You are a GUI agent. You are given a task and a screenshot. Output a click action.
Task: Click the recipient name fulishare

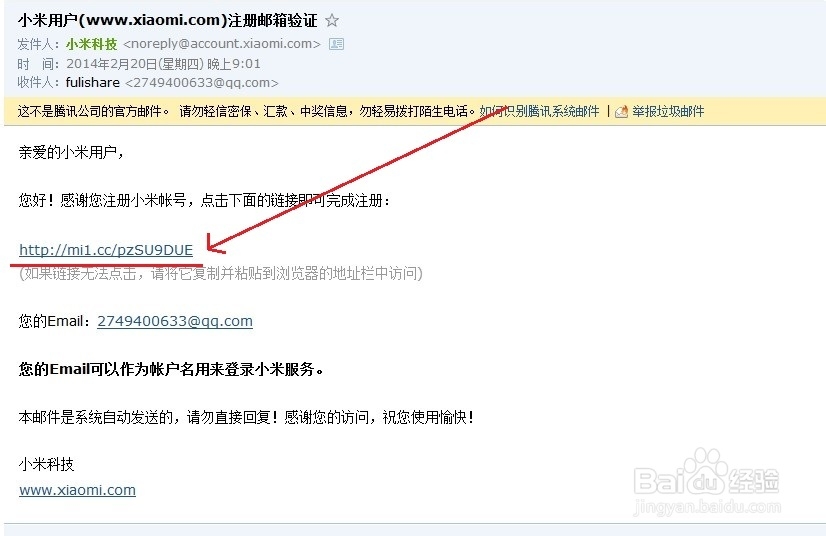point(93,83)
